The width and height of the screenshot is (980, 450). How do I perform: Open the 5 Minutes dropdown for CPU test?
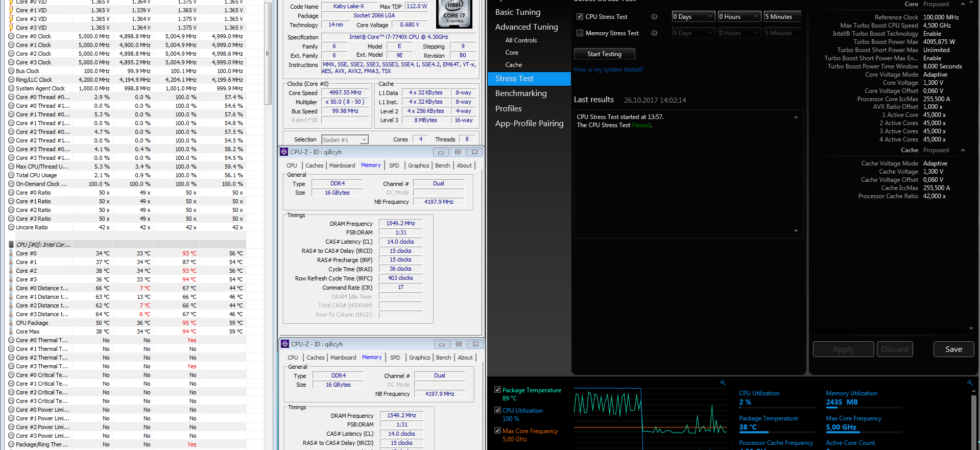(782, 17)
